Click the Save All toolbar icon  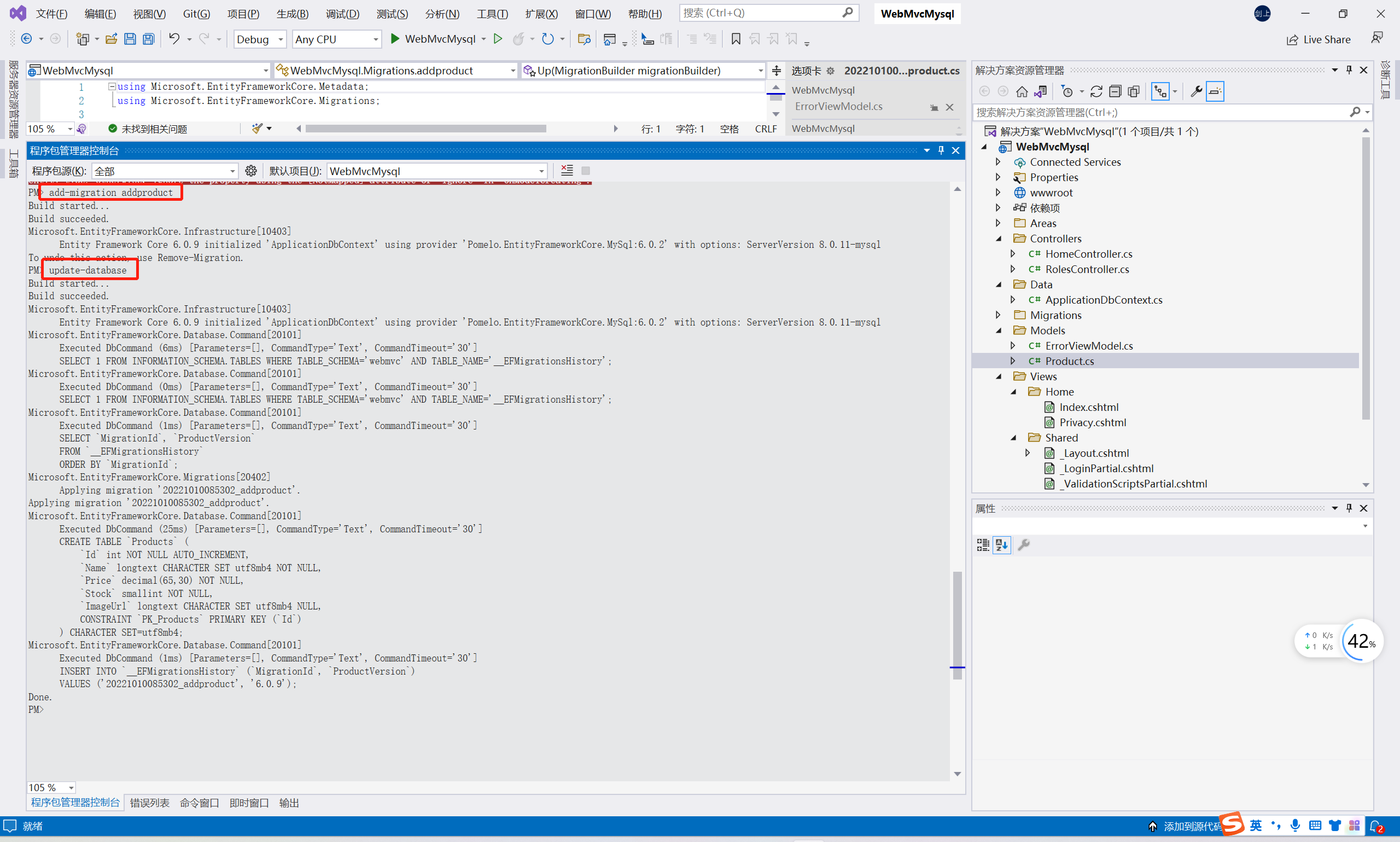(149, 39)
